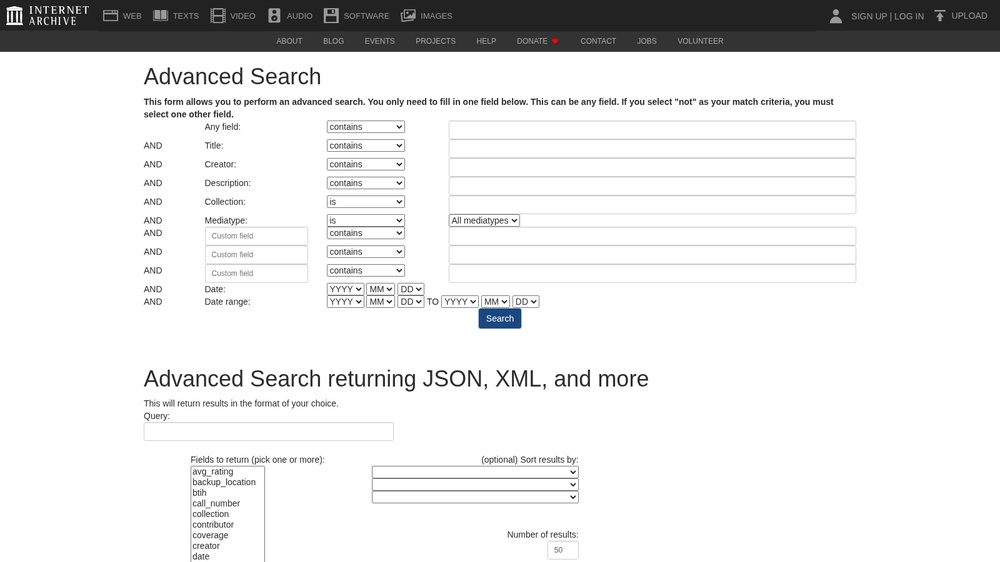The width and height of the screenshot is (1000, 562).
Task: Open the About menu item
Action: [x=289, y=41]
